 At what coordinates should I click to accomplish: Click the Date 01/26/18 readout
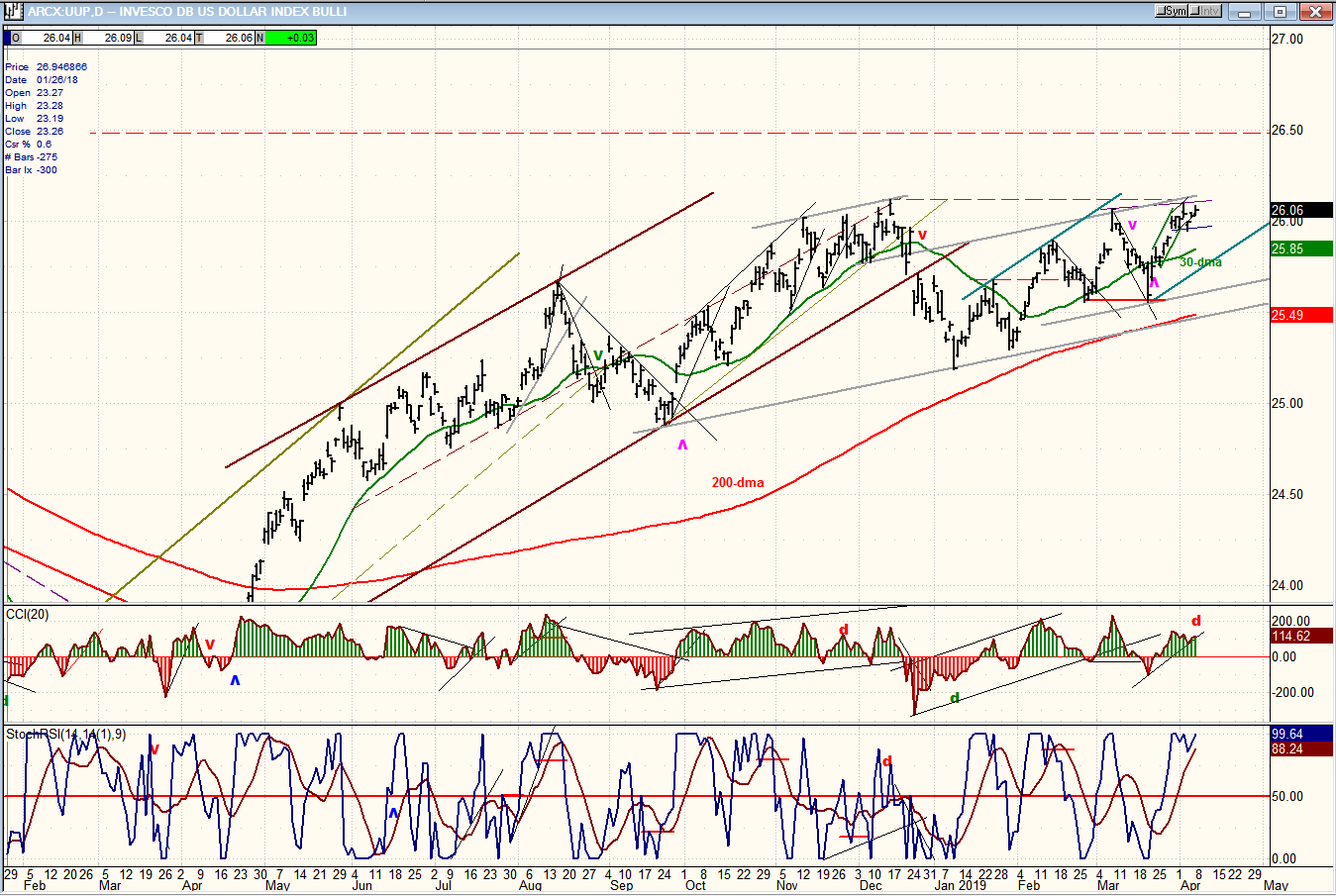(x=42, y=80)
